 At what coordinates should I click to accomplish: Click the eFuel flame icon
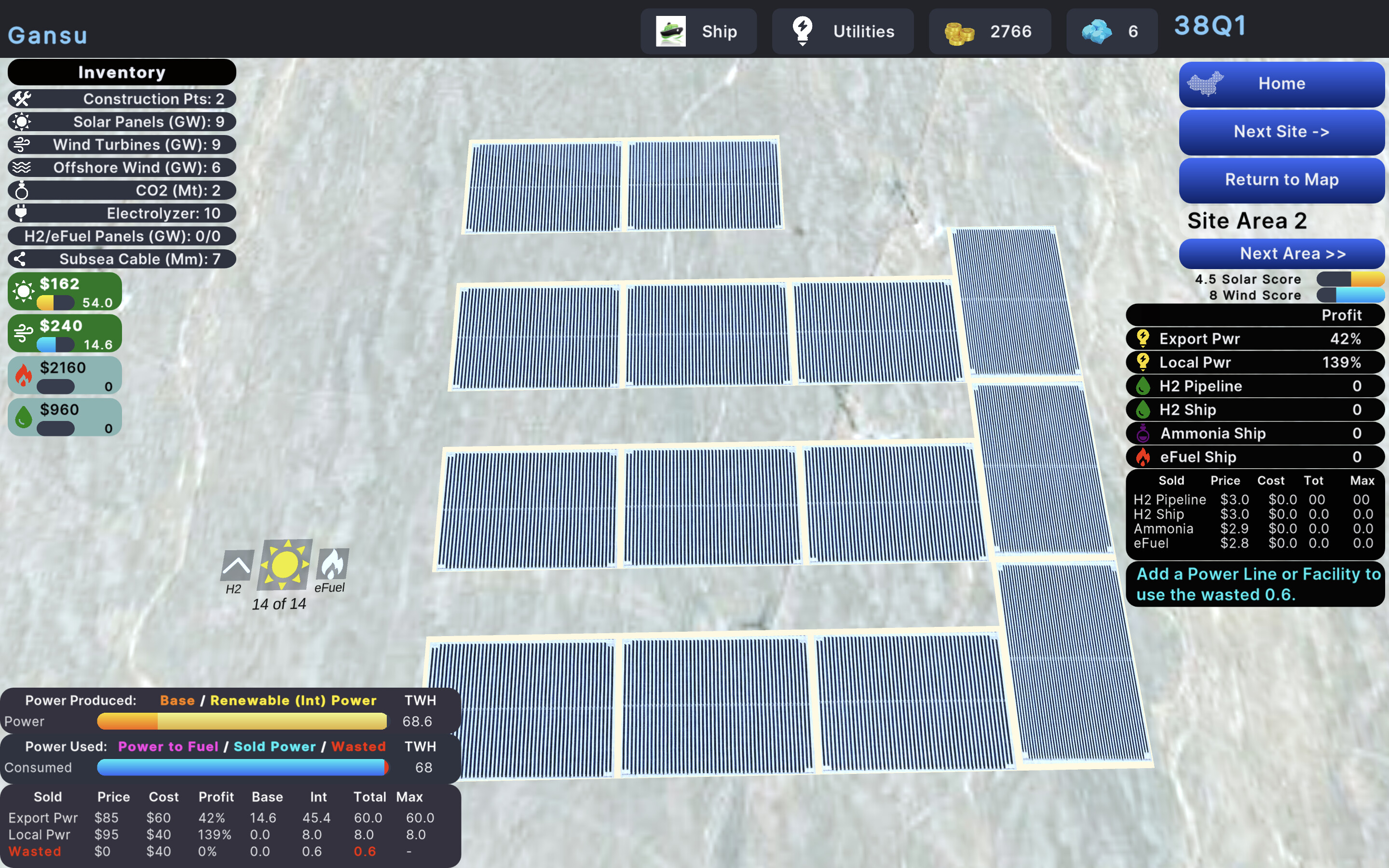pos(332,564)
